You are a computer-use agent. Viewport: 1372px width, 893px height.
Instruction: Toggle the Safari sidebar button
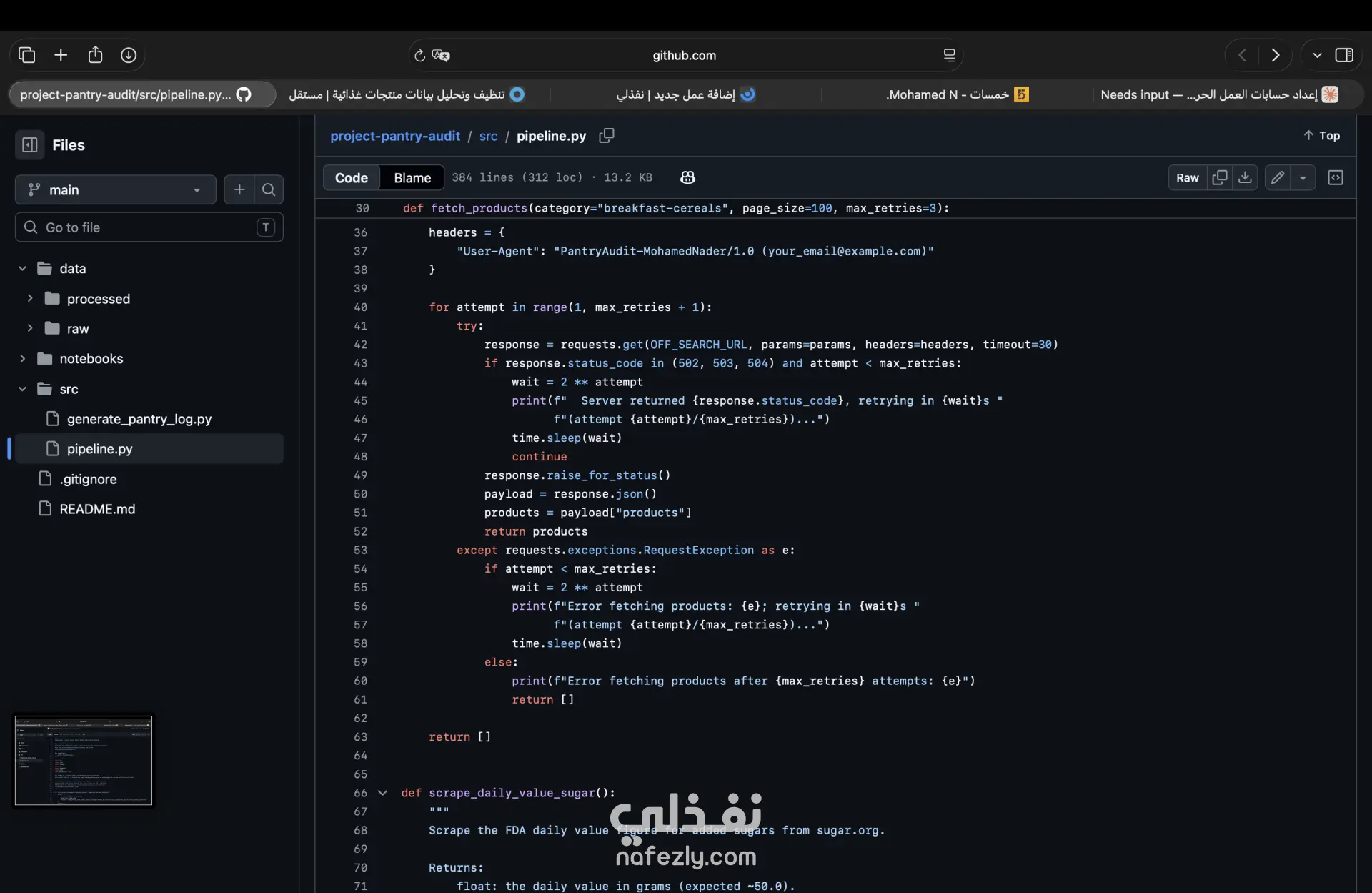(x=1344, y=55)
